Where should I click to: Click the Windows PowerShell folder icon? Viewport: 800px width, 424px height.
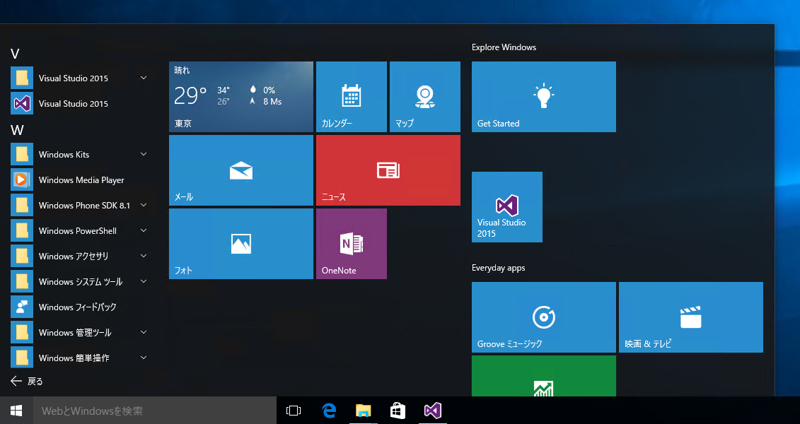pos(22,231)
